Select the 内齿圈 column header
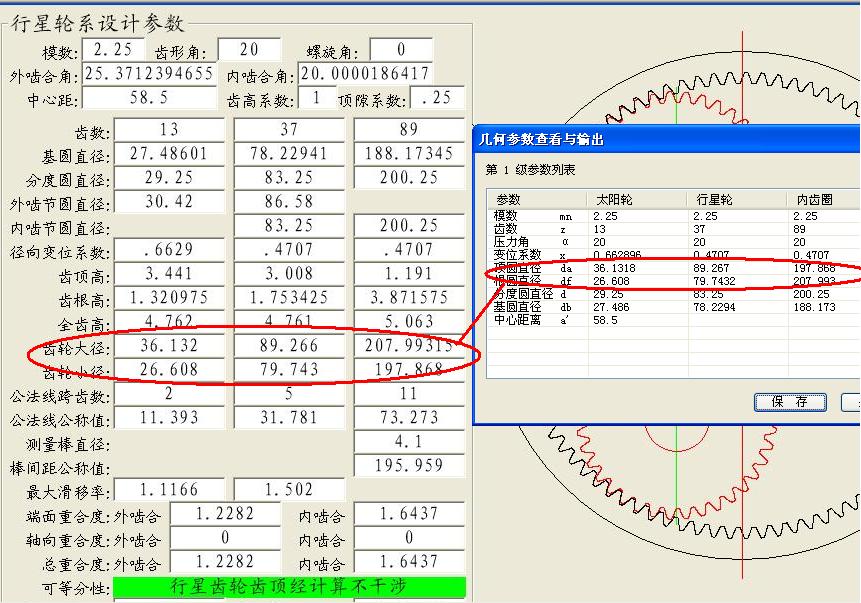The height and width of the screenshot is (603, 861). click(x=824, y=199)
